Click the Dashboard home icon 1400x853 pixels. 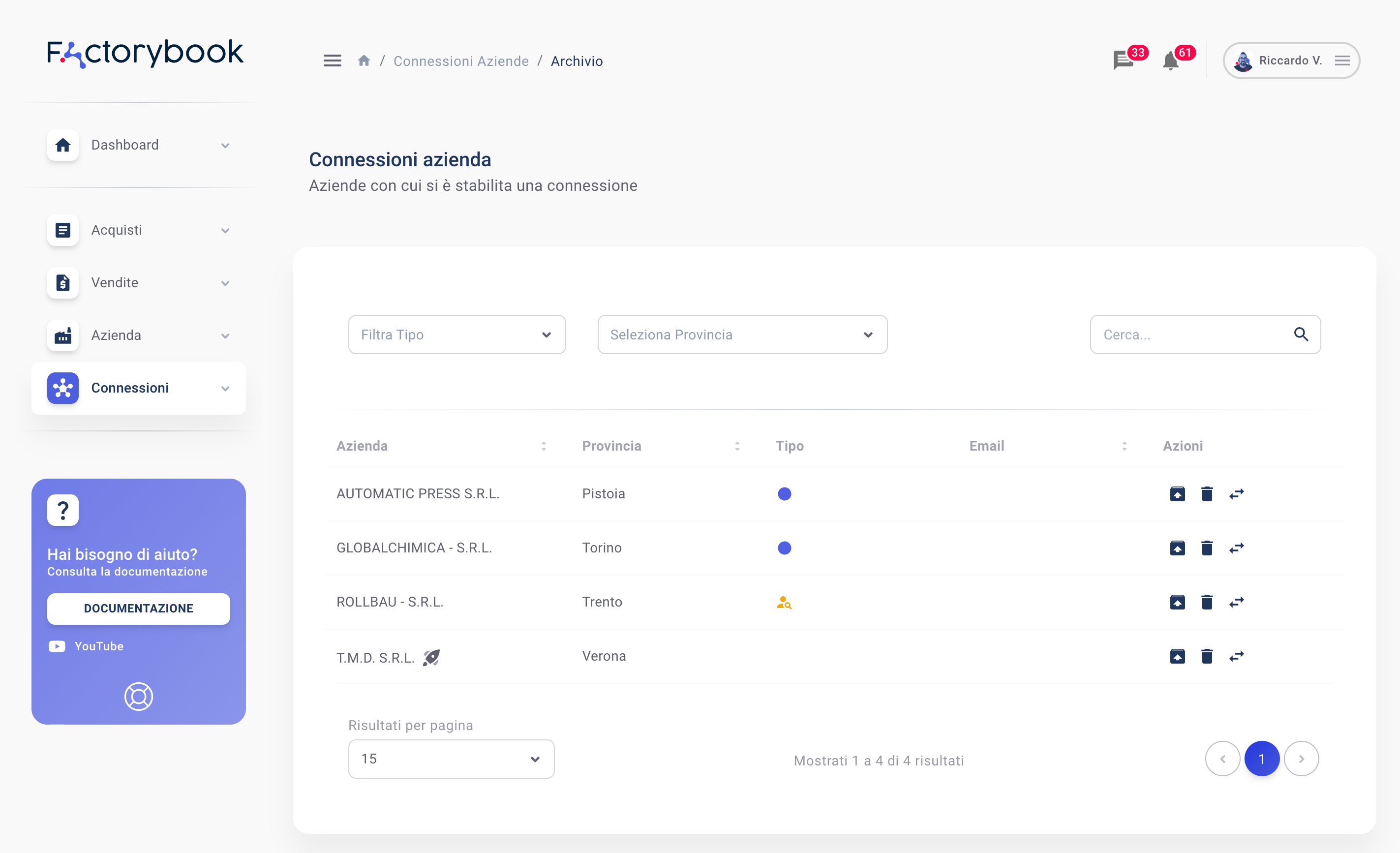coord(62,146)
